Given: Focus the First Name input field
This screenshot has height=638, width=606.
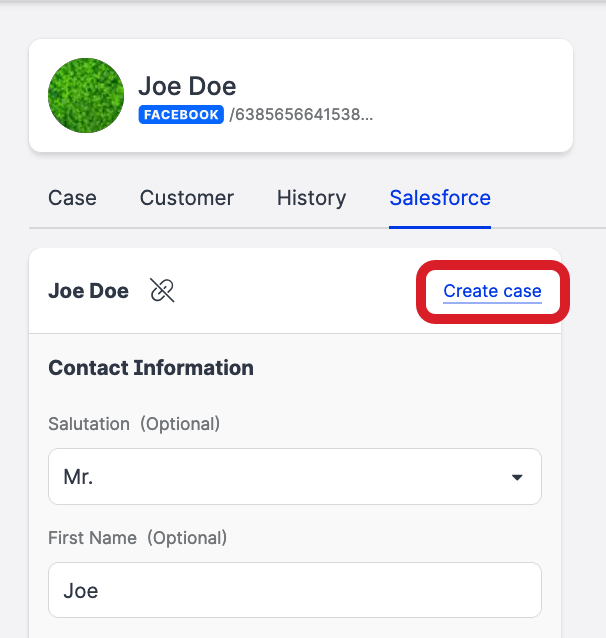Looking at the screenshot, I should click(295, 590).
